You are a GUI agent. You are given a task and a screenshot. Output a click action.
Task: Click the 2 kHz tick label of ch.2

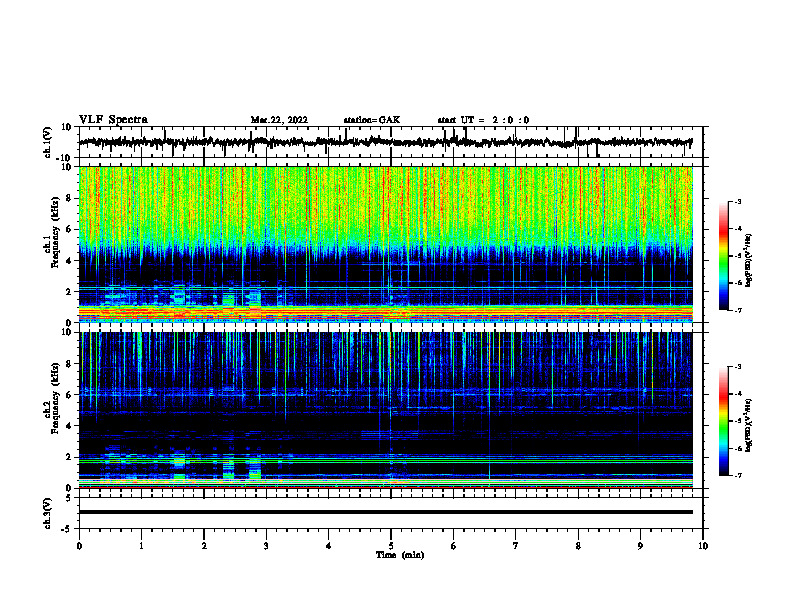[x=69, y=457]
